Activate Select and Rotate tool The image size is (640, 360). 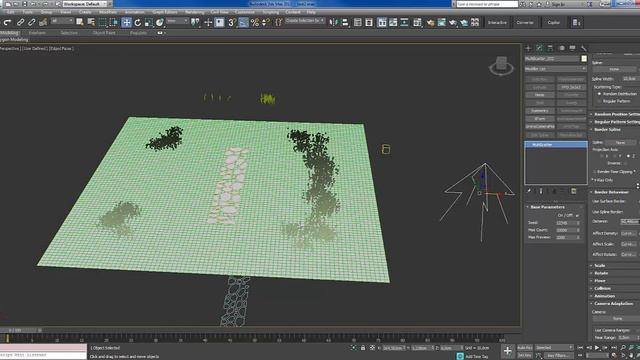138,22
